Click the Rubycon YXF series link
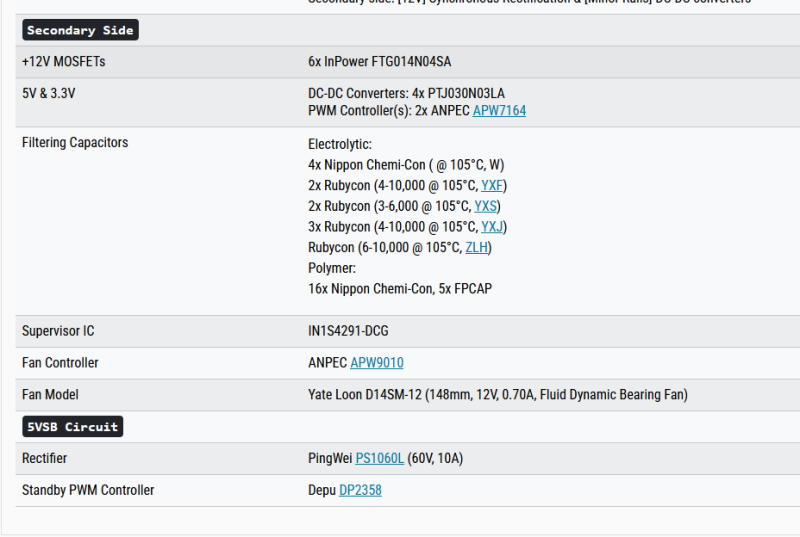Image resolution: width=800 pixels, height=537 pixels. click(492, 186)
